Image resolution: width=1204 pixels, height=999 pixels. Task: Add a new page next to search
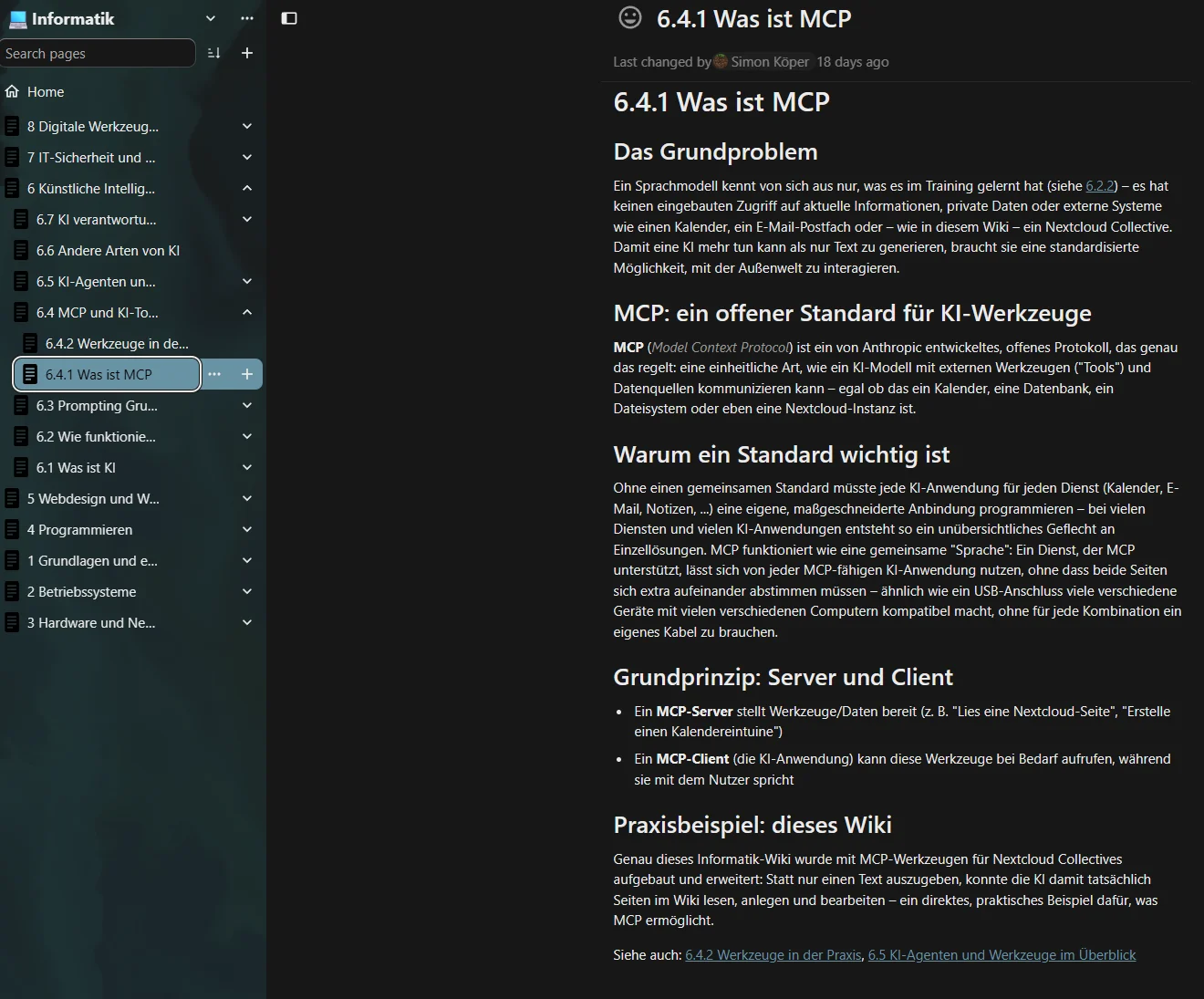click(x=247, y=53)
